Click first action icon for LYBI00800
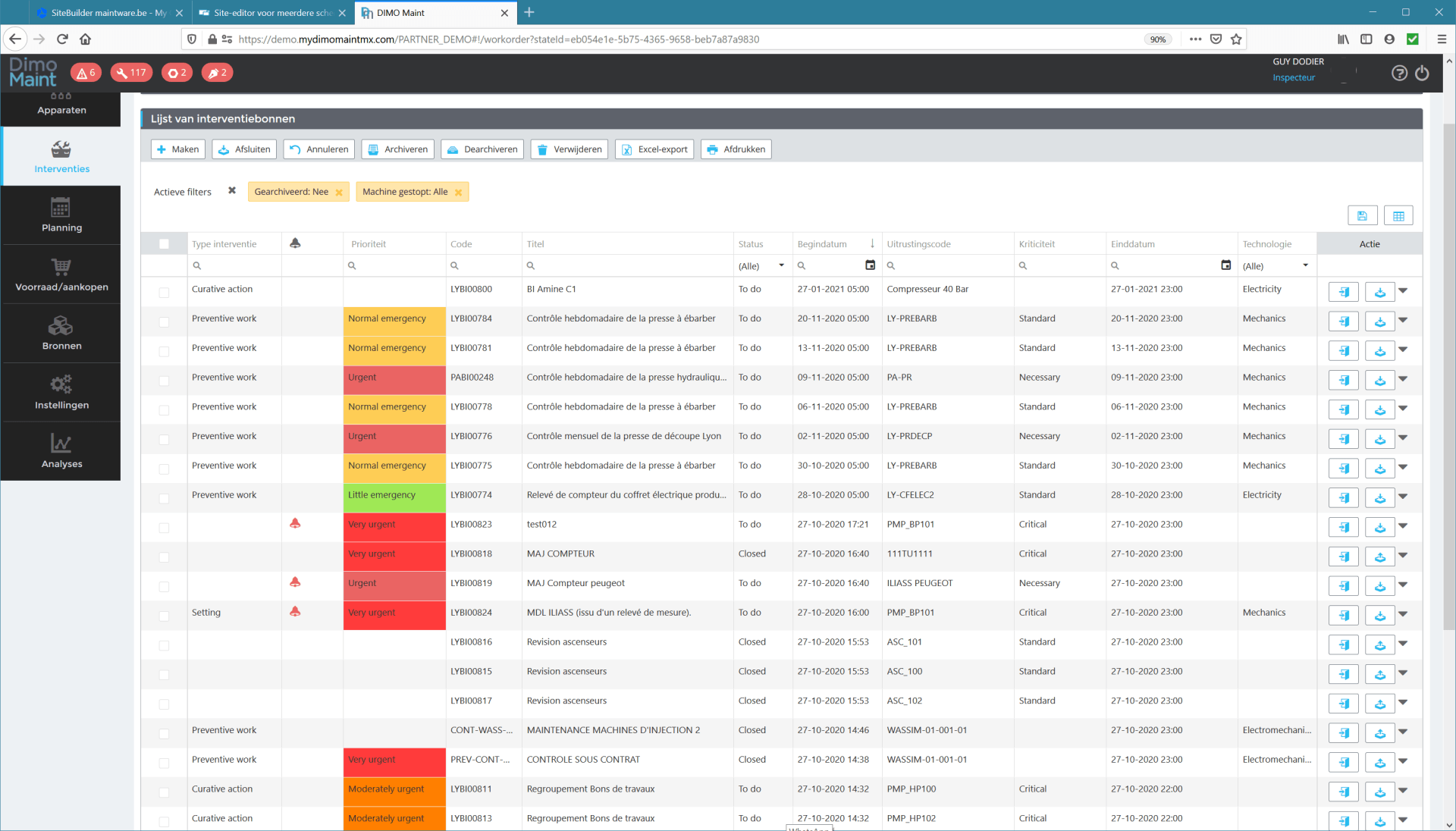The height and width of the screenshot is (831, 1456). pos(1344,291)
